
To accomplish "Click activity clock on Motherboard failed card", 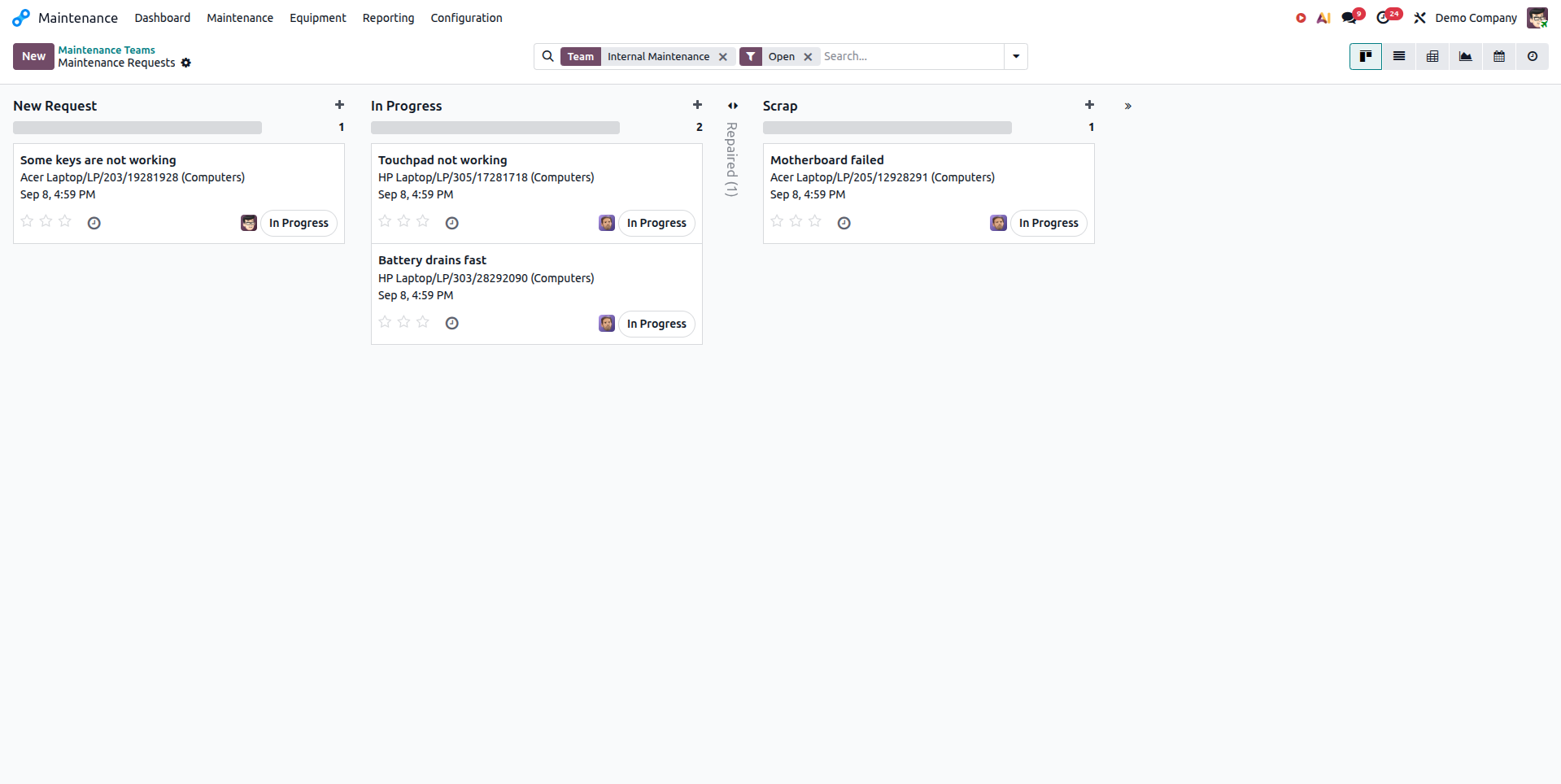I will click(x=844, y=223).
